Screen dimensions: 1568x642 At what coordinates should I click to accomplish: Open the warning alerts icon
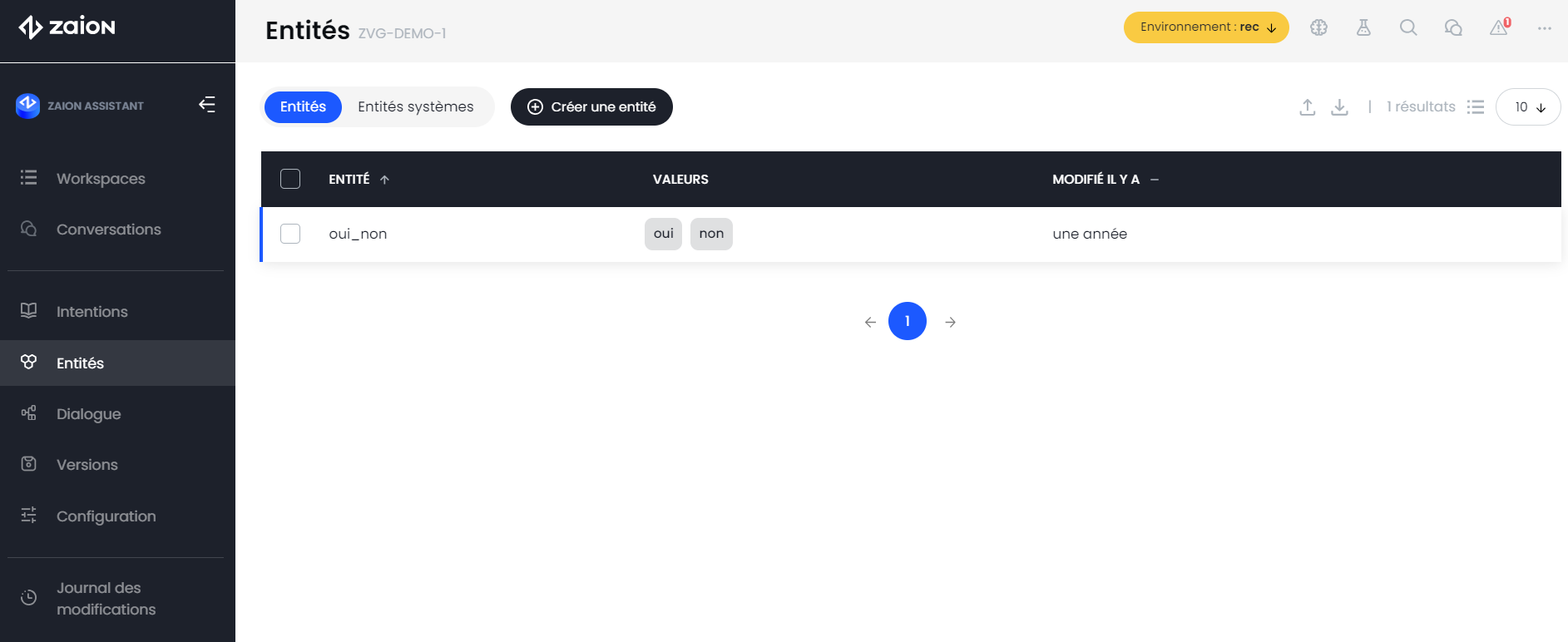click(x=1499, y=27)
